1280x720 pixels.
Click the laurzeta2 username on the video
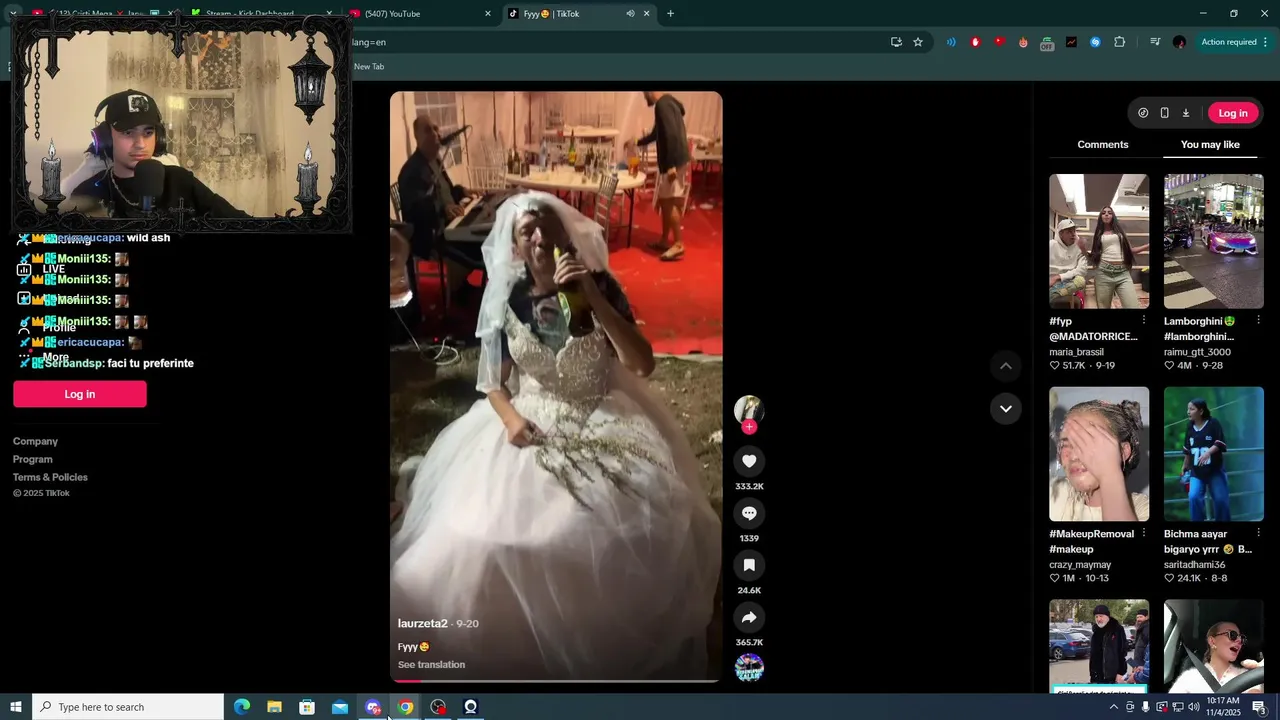tap(424, 623)
